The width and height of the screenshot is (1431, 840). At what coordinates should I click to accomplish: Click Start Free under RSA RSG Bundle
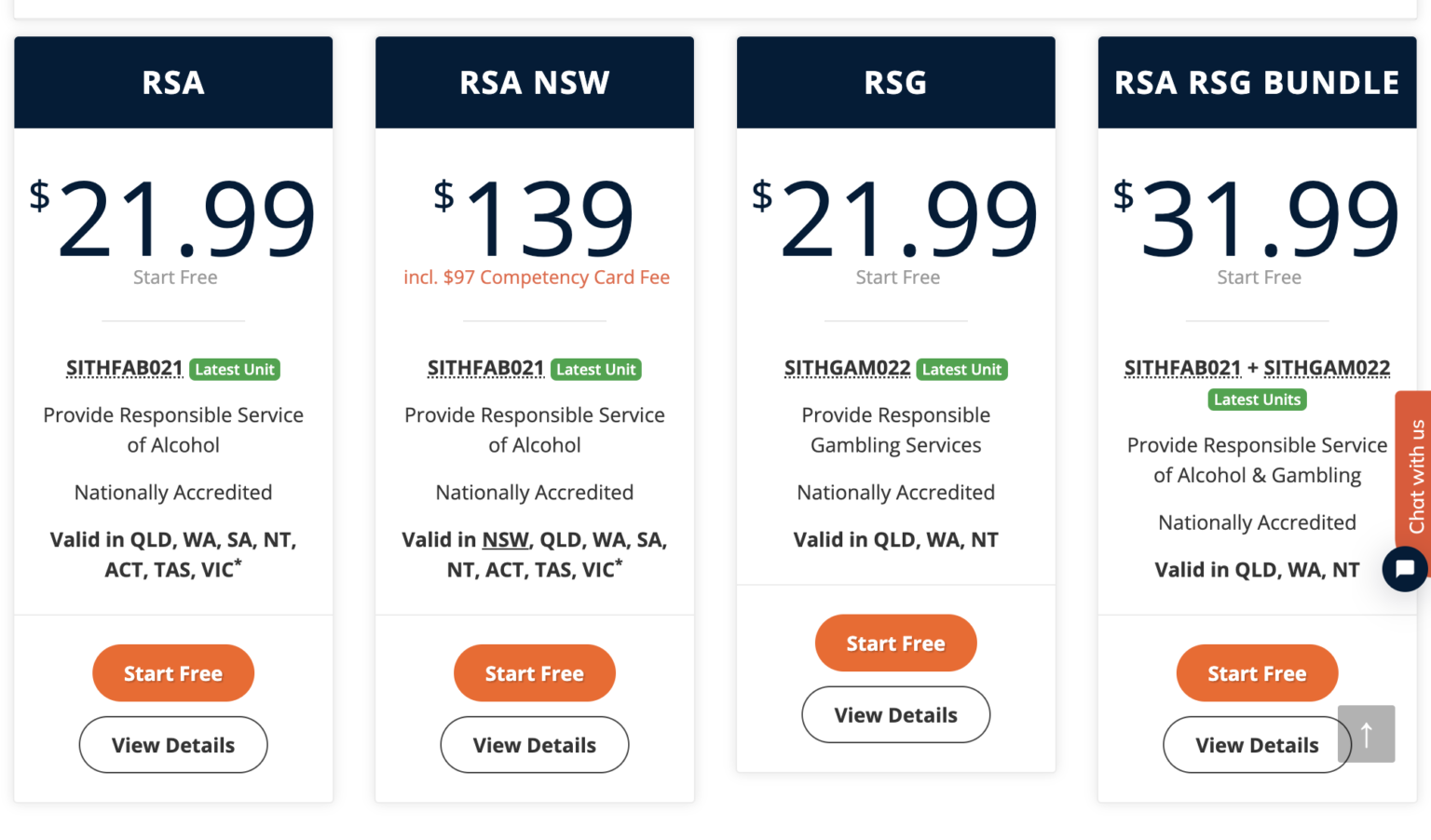point(1257,673)
